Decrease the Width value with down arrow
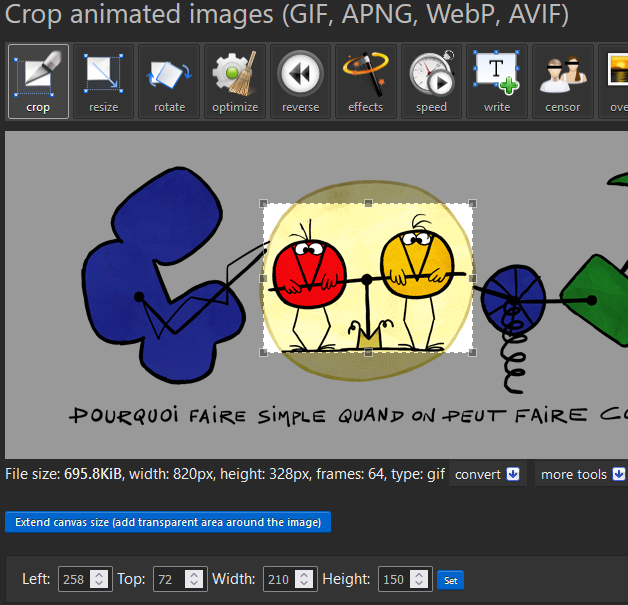This screenshot has width=628, height=605. [304, 584]
